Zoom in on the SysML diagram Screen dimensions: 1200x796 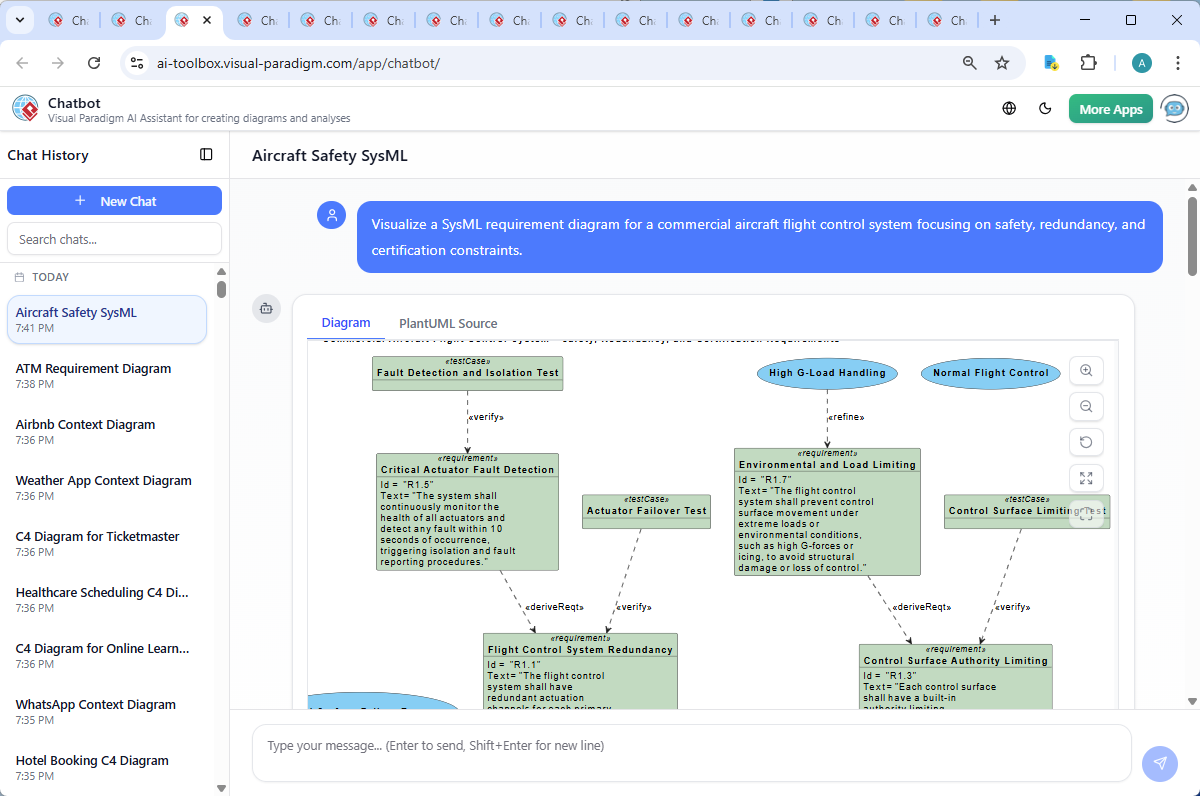coord(1086,370)
